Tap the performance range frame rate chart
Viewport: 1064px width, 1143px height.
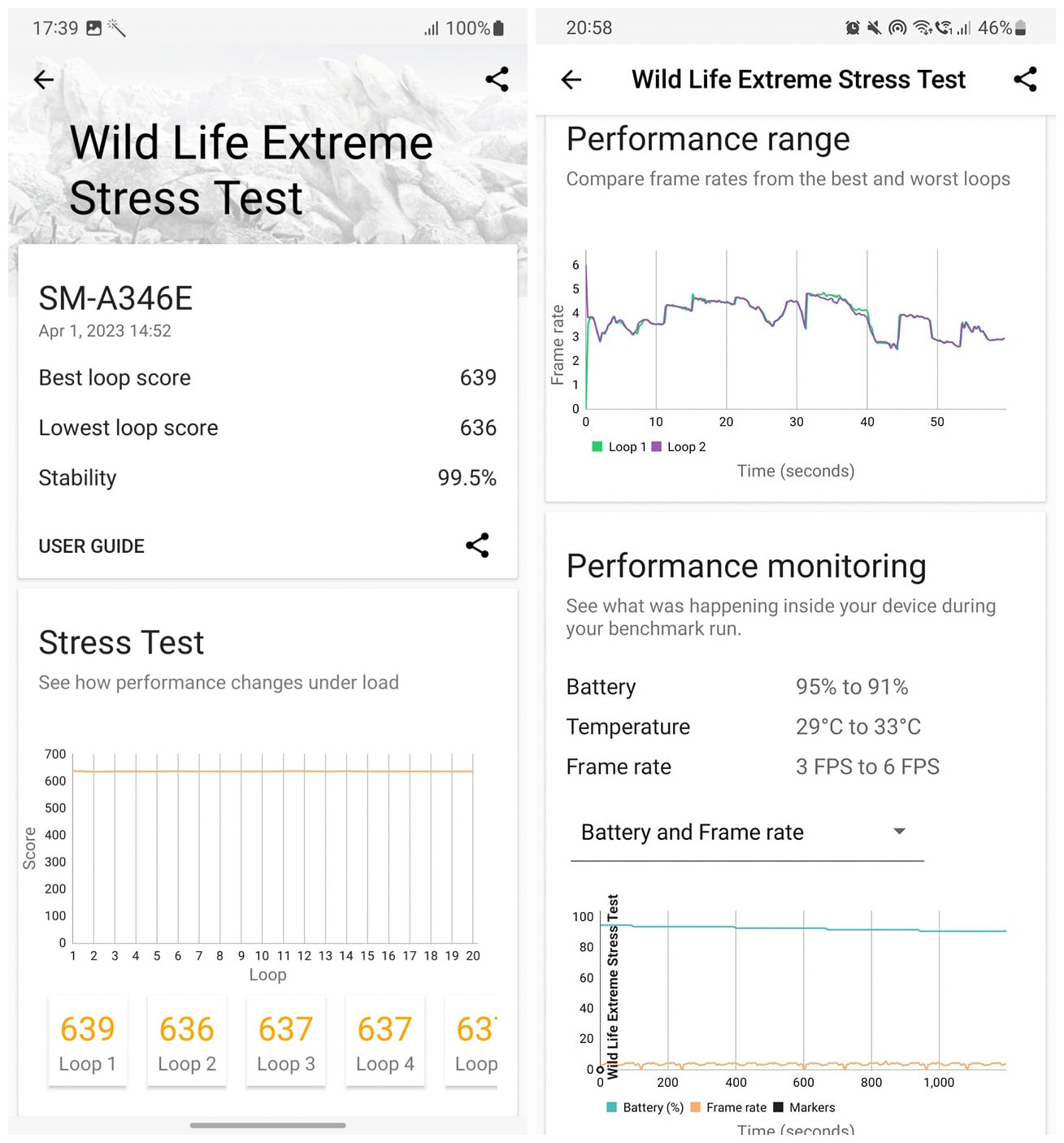(x=795, y=330)
